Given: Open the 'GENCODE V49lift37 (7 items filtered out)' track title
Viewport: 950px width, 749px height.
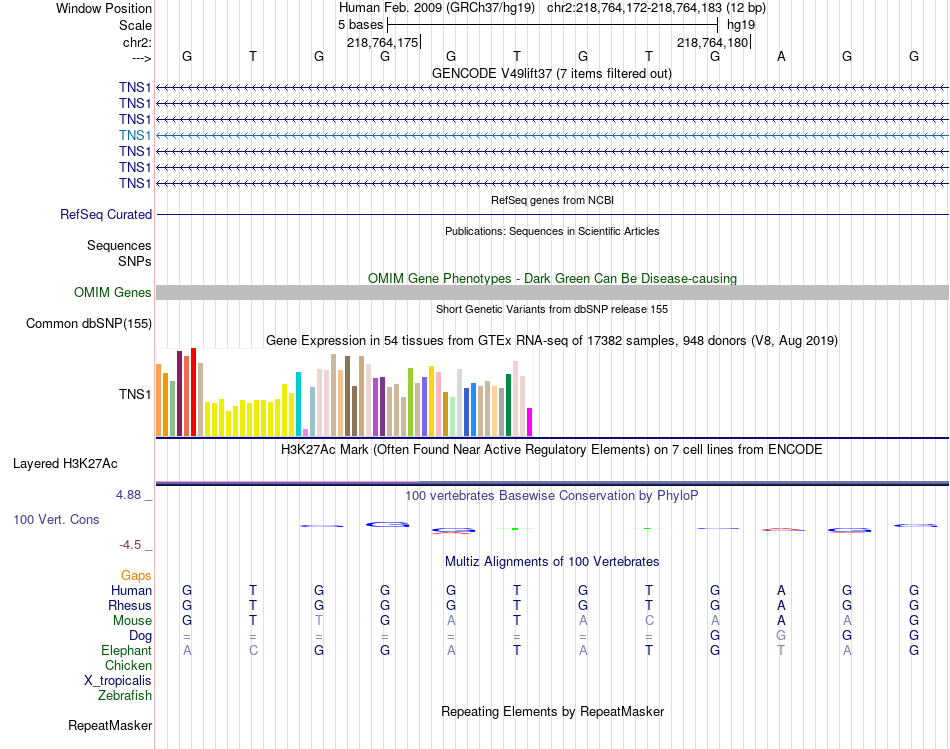Looking at the screenshot, I should [552, 73].
